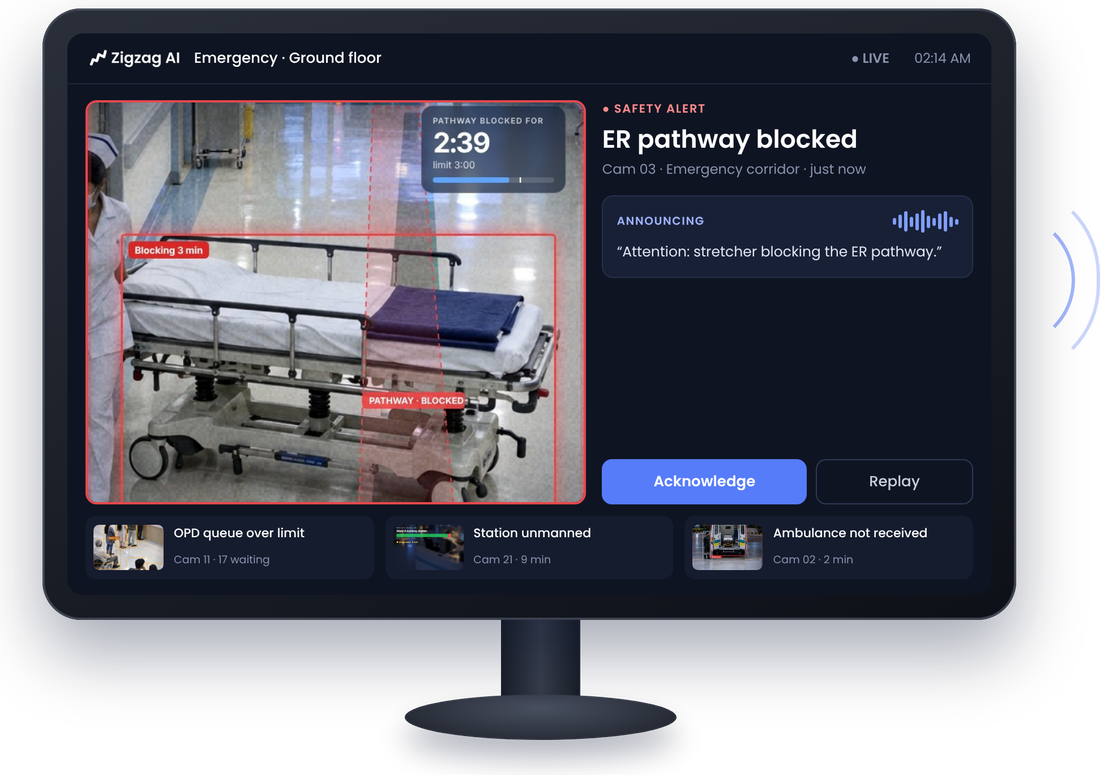Open the Ambulance not received thumbnail
Screen dimensions: 1100x775
point(727,547)
